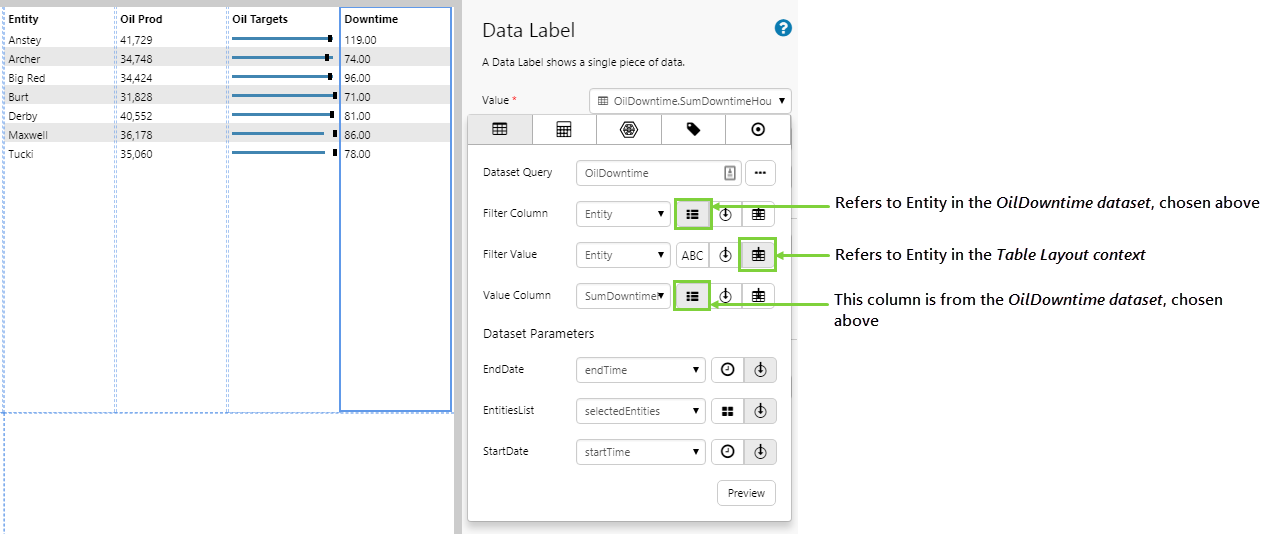Image resolution: width=1264 pixels, height=534 pixels.
Task: Click the help question mark icon
Action: coord(783,28)
